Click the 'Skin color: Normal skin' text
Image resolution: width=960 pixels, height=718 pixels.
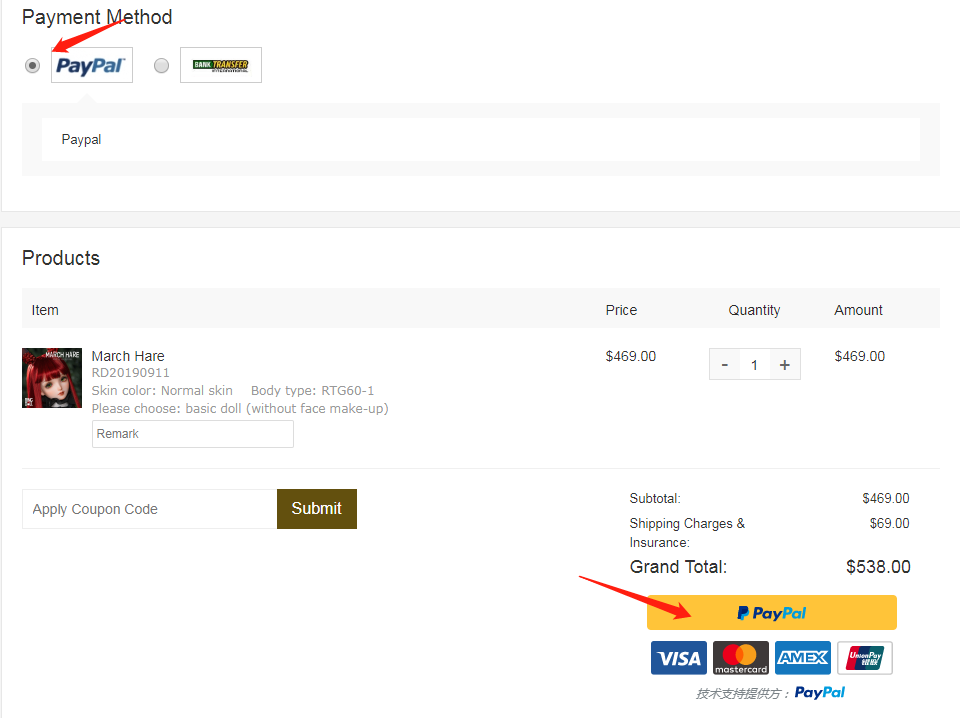[x=162, y=391]
